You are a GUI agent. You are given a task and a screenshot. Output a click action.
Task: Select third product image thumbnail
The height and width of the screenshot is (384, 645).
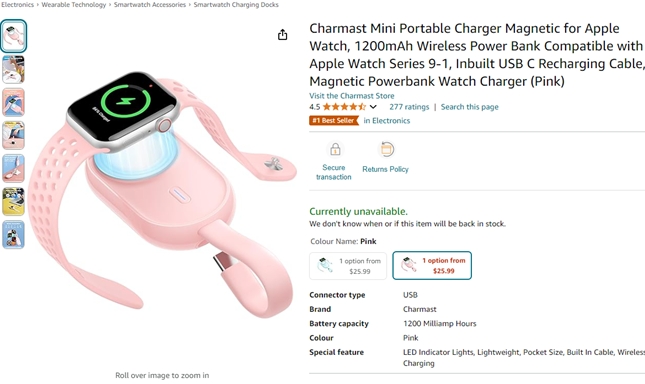point(14,102)
